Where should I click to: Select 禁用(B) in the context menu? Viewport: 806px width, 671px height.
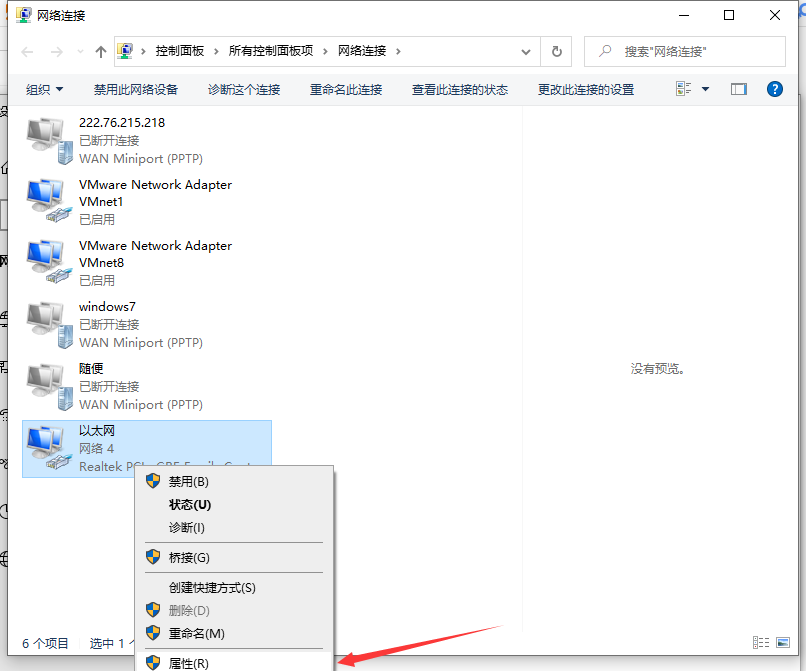pos(188,481)
